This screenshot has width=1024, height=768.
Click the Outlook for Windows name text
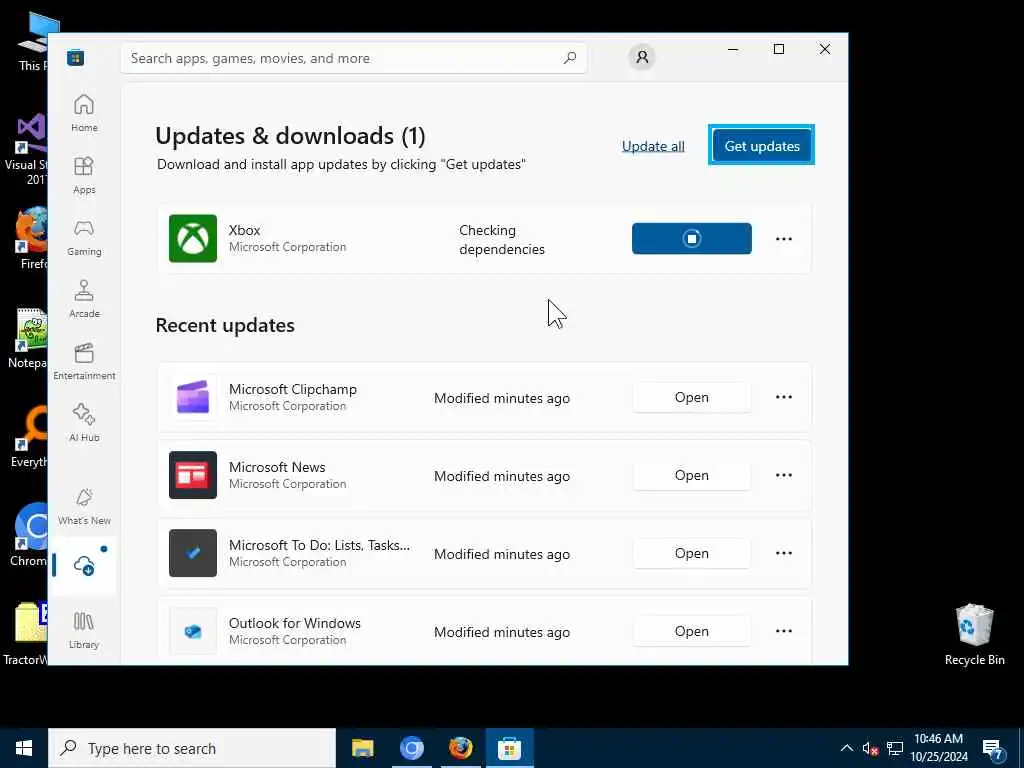click(295, 623)
